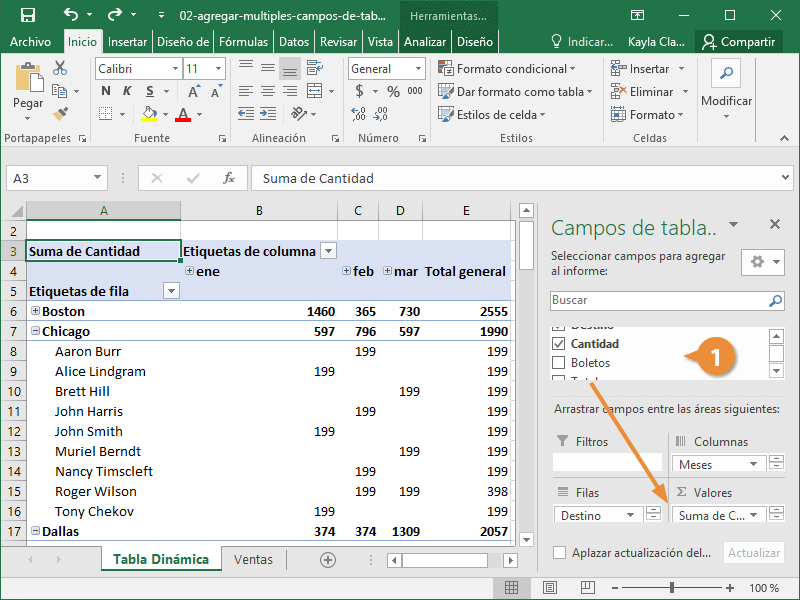Image resolution: width=800 pixels, height=600 pixels.
Task: Open the Calibri font name dropdown
Action: (175, 68)
